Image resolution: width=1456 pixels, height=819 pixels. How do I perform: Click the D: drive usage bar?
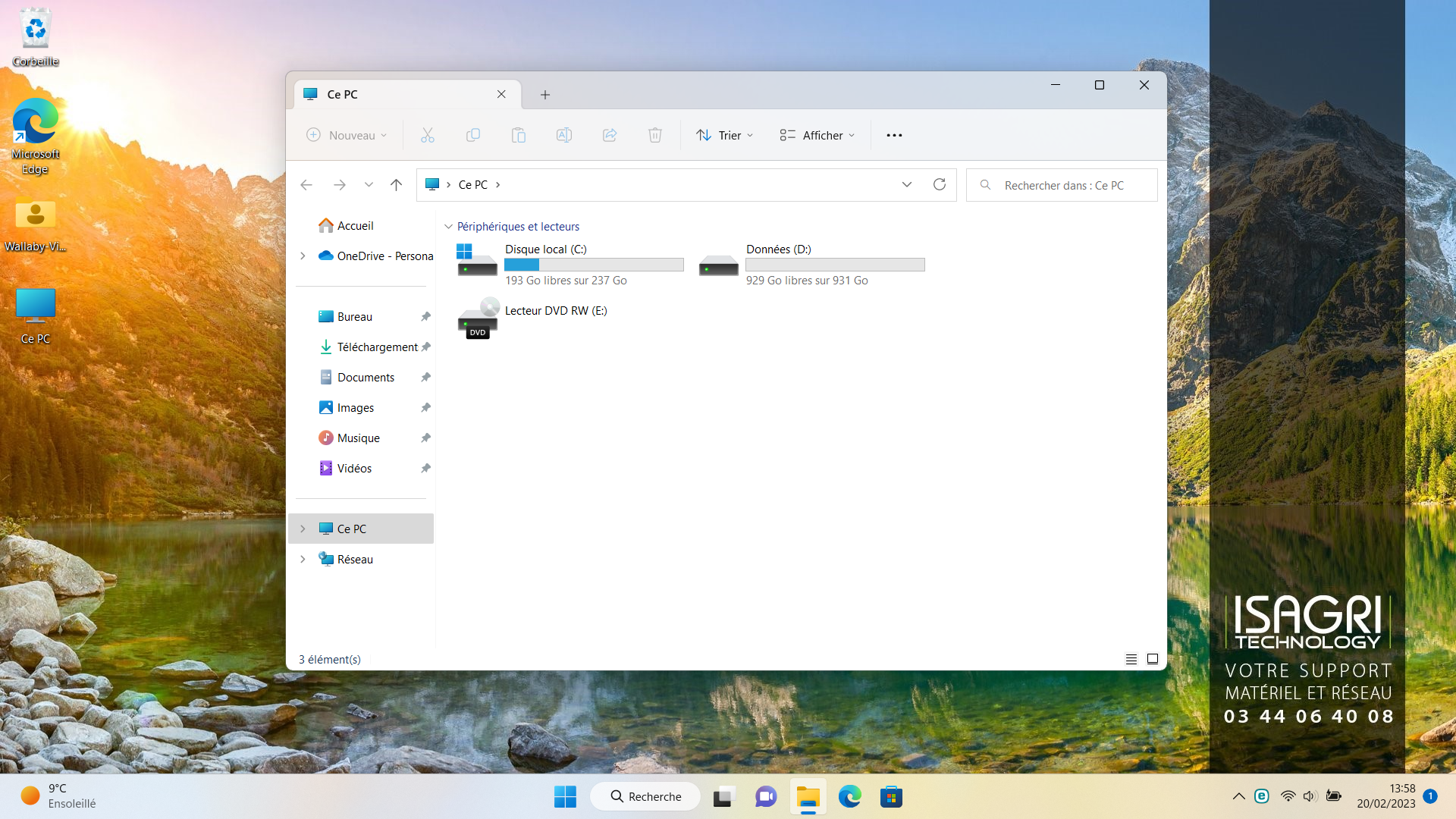835,265
